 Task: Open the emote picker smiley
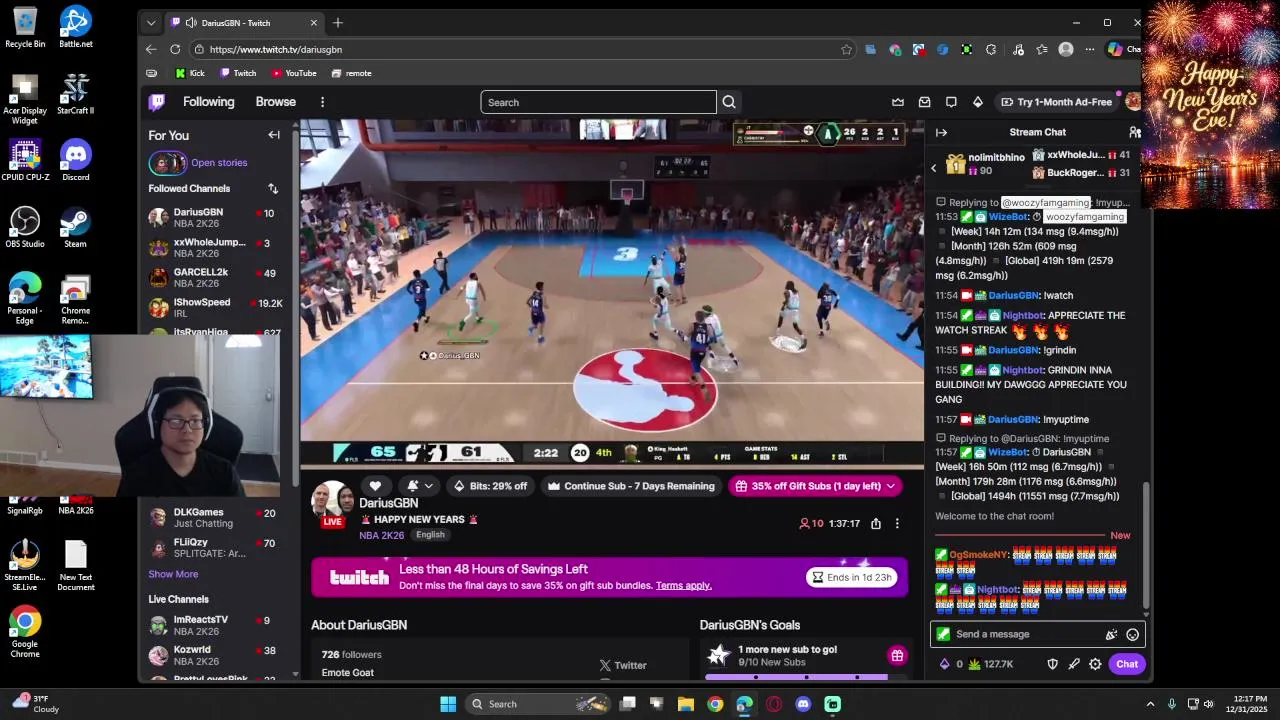[1132, 634]
